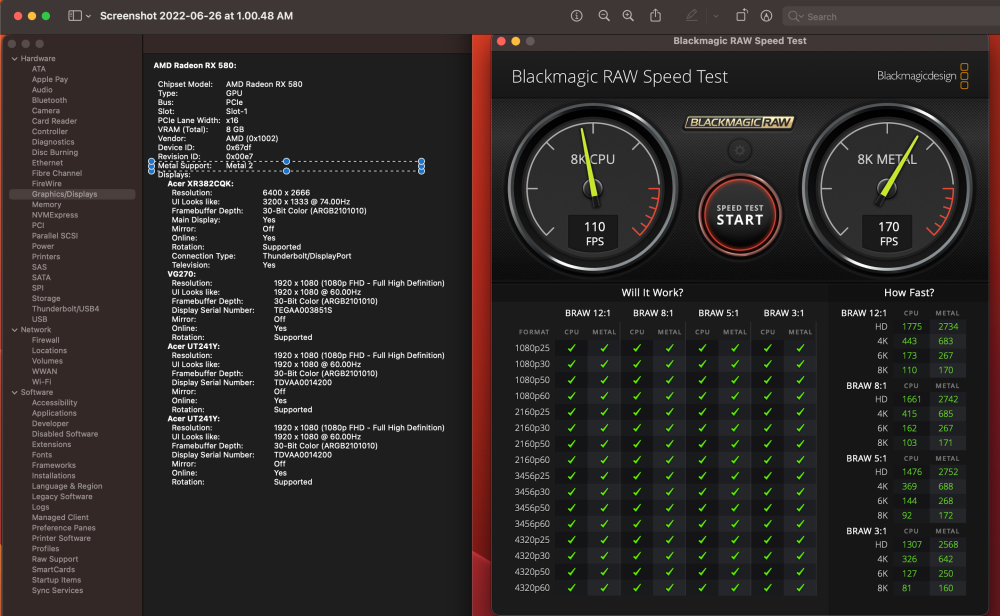The width and height of the screenshot is (1000, 616).
Task: Click the 'Metal 2' support value
Action: click(x=239, y=165)
